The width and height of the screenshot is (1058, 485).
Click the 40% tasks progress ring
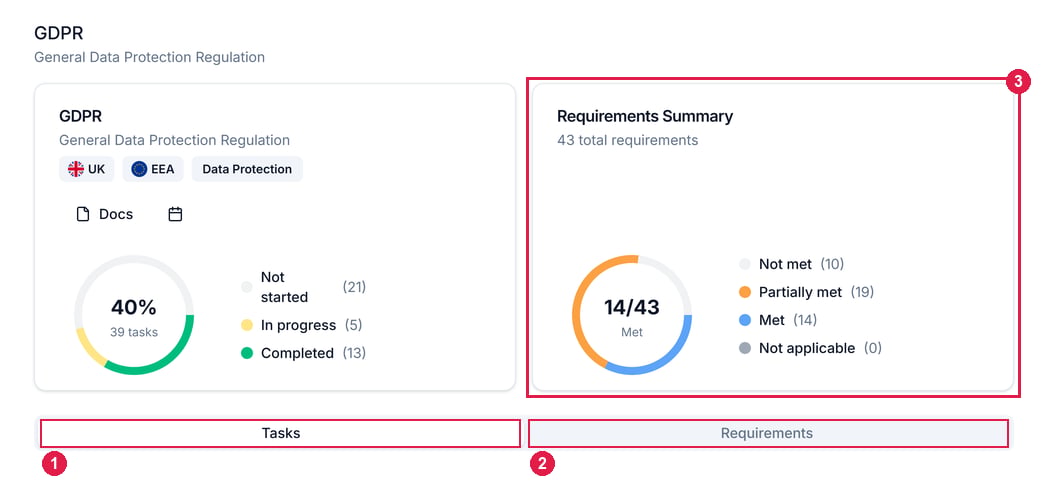[x=134, y=315]
